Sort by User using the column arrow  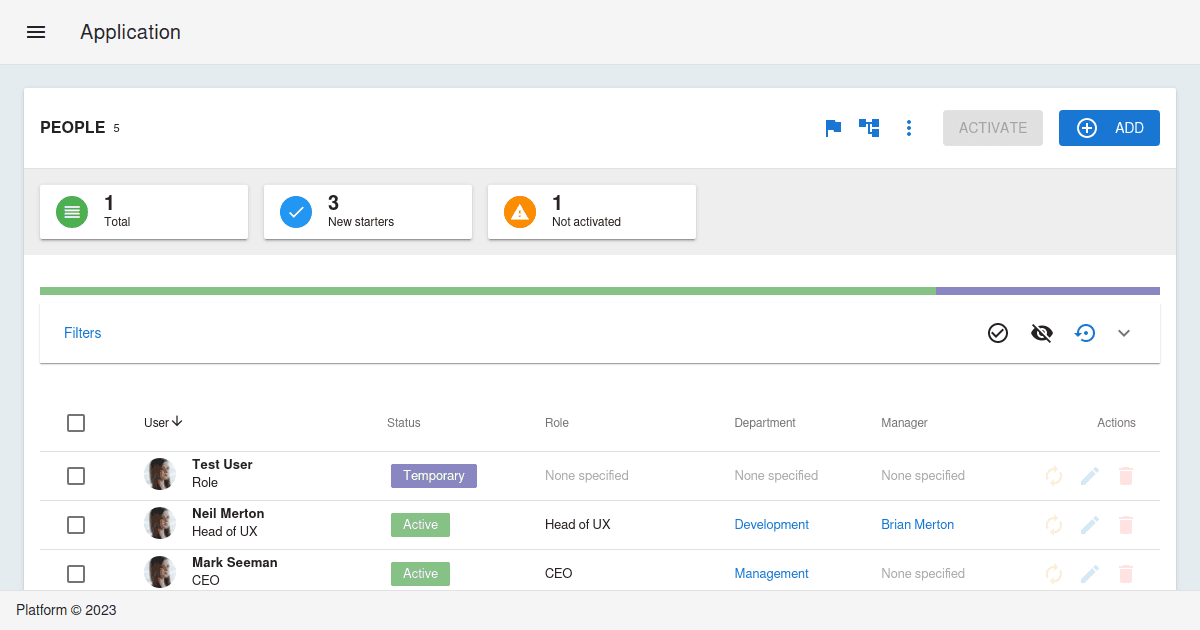[178, 422]
